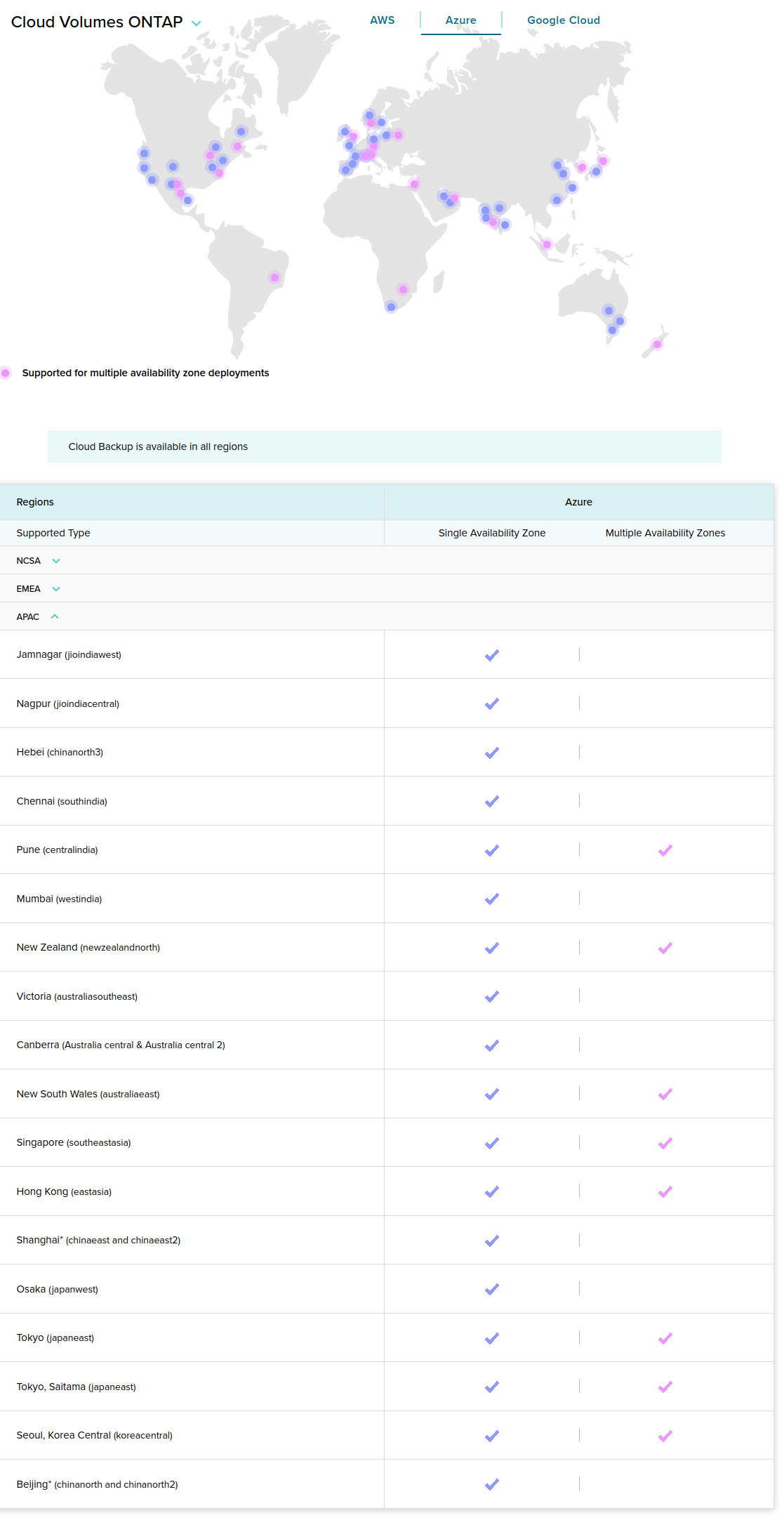Screen dimensions: 784x1520
Task: Expand the EMEA regions section
Action: [x=56, y=589]
